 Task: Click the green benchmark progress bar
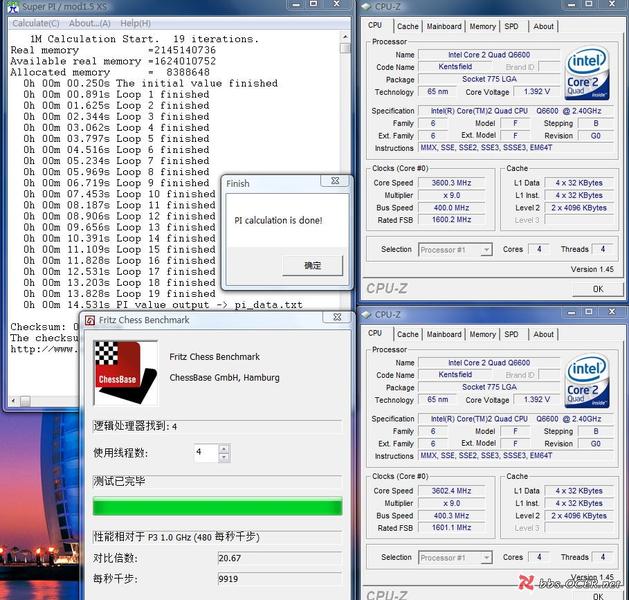point(217,506)
